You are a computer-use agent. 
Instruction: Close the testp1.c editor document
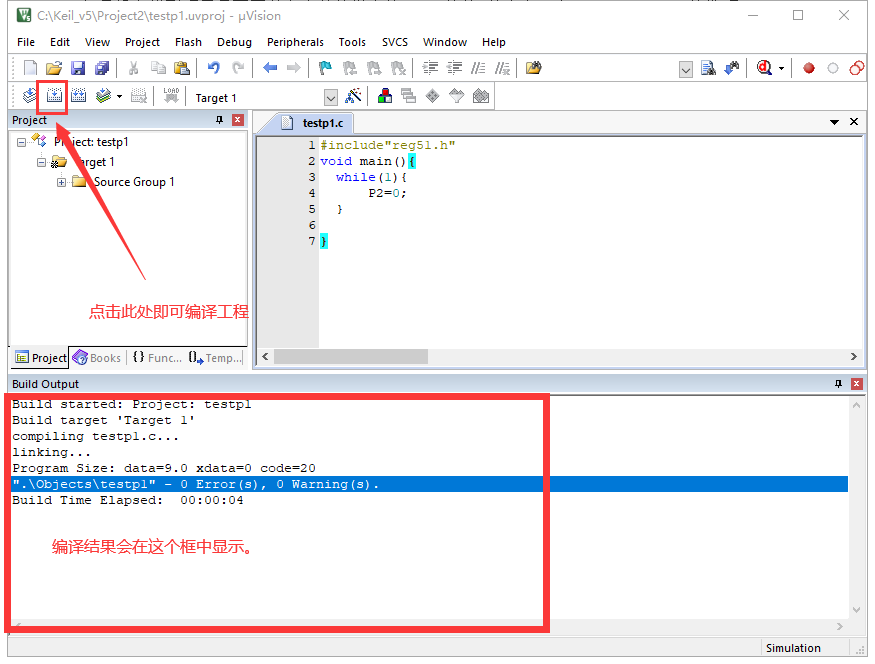pos(854,122)
